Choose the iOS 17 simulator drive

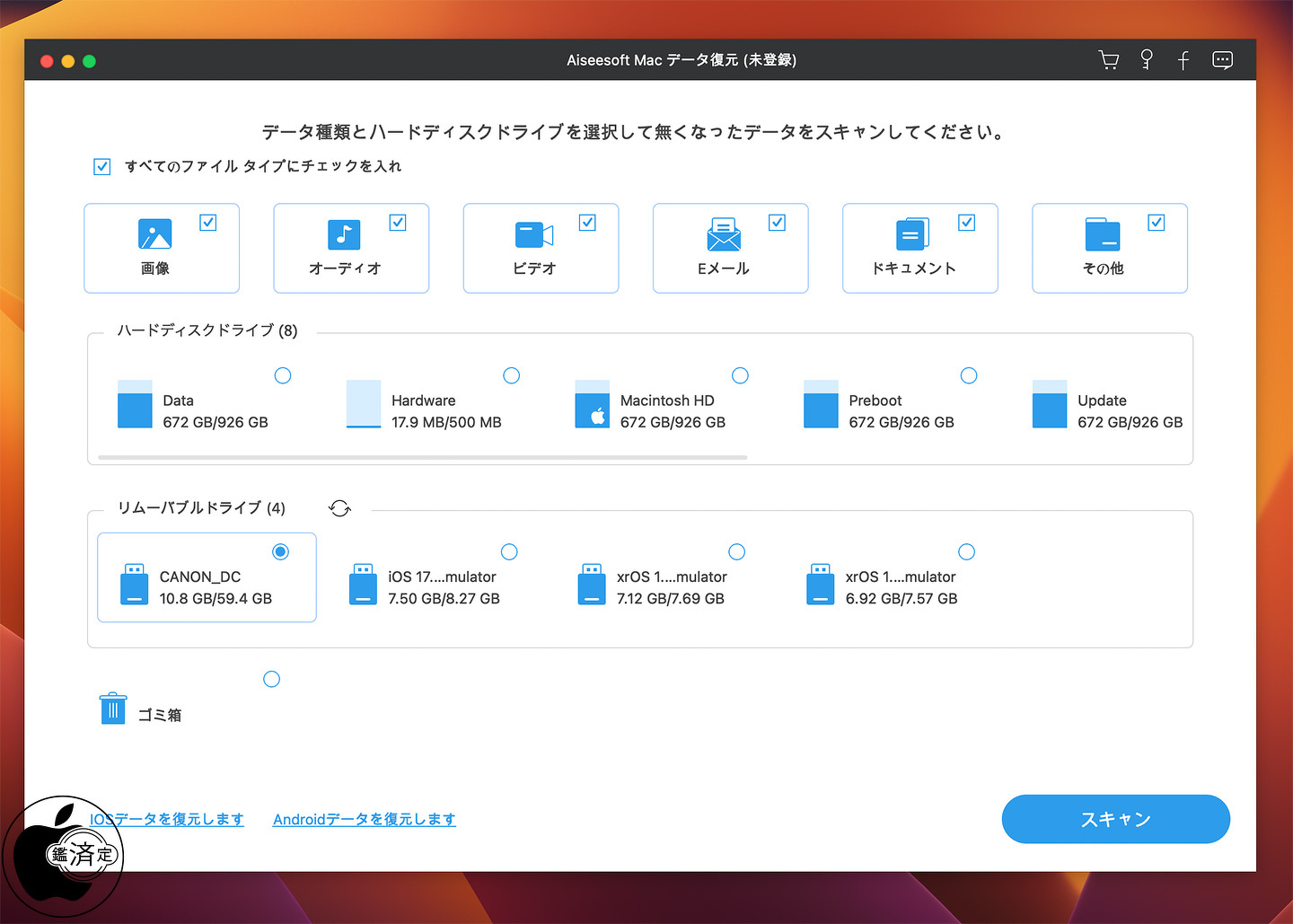(x=509, y=551)
